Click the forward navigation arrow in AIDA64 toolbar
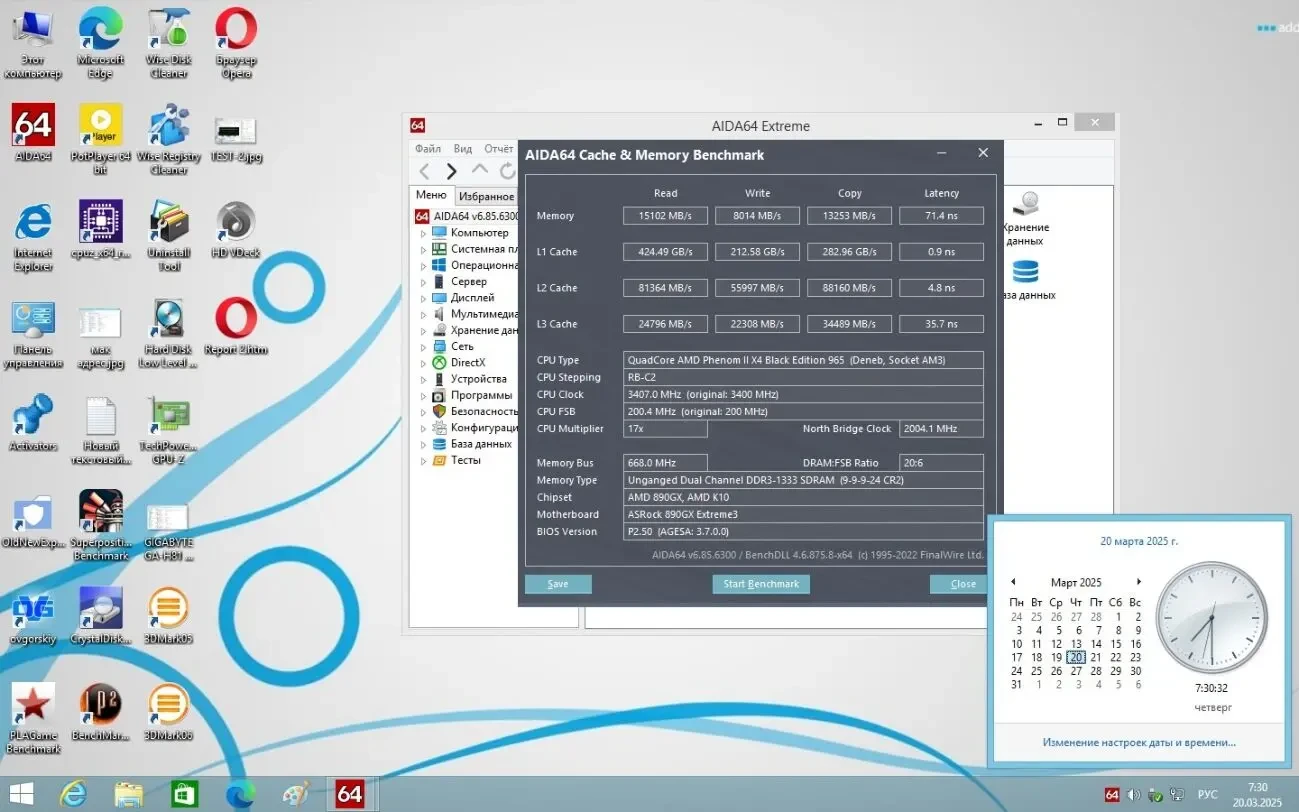 451,171
